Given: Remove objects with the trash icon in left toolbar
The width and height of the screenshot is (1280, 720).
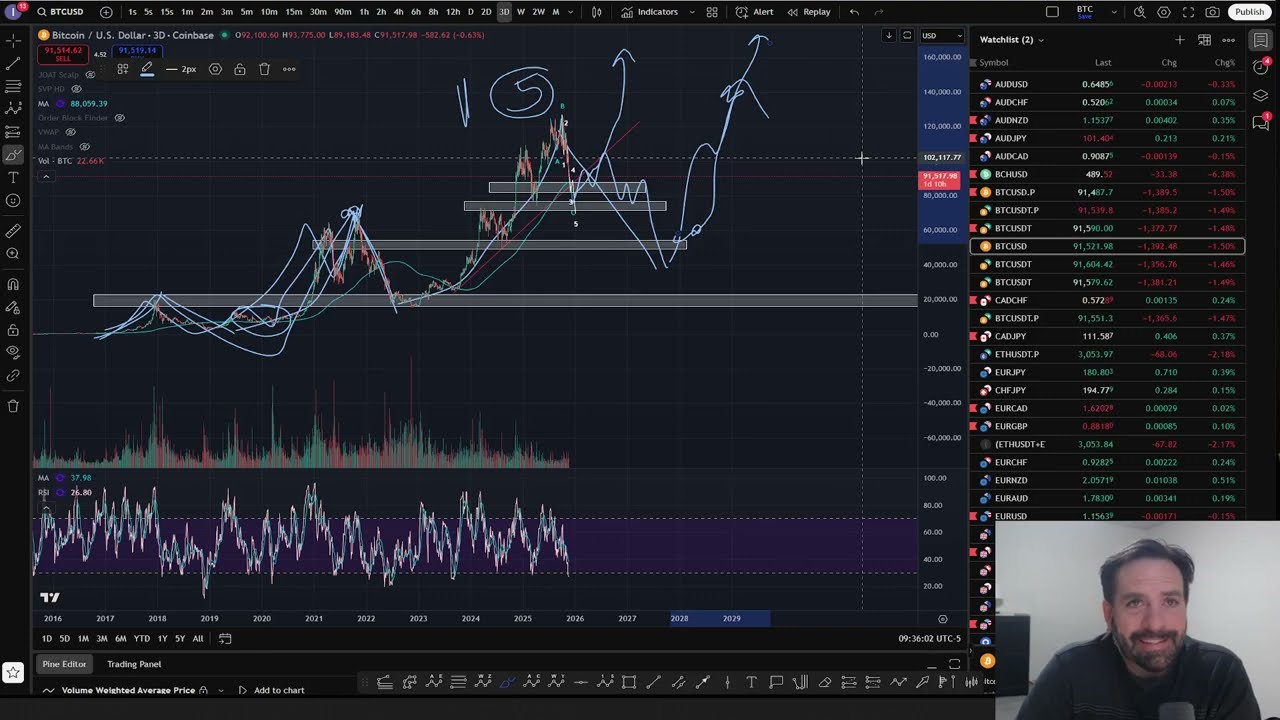Looking at the screenshot, I should pos(13,406).
